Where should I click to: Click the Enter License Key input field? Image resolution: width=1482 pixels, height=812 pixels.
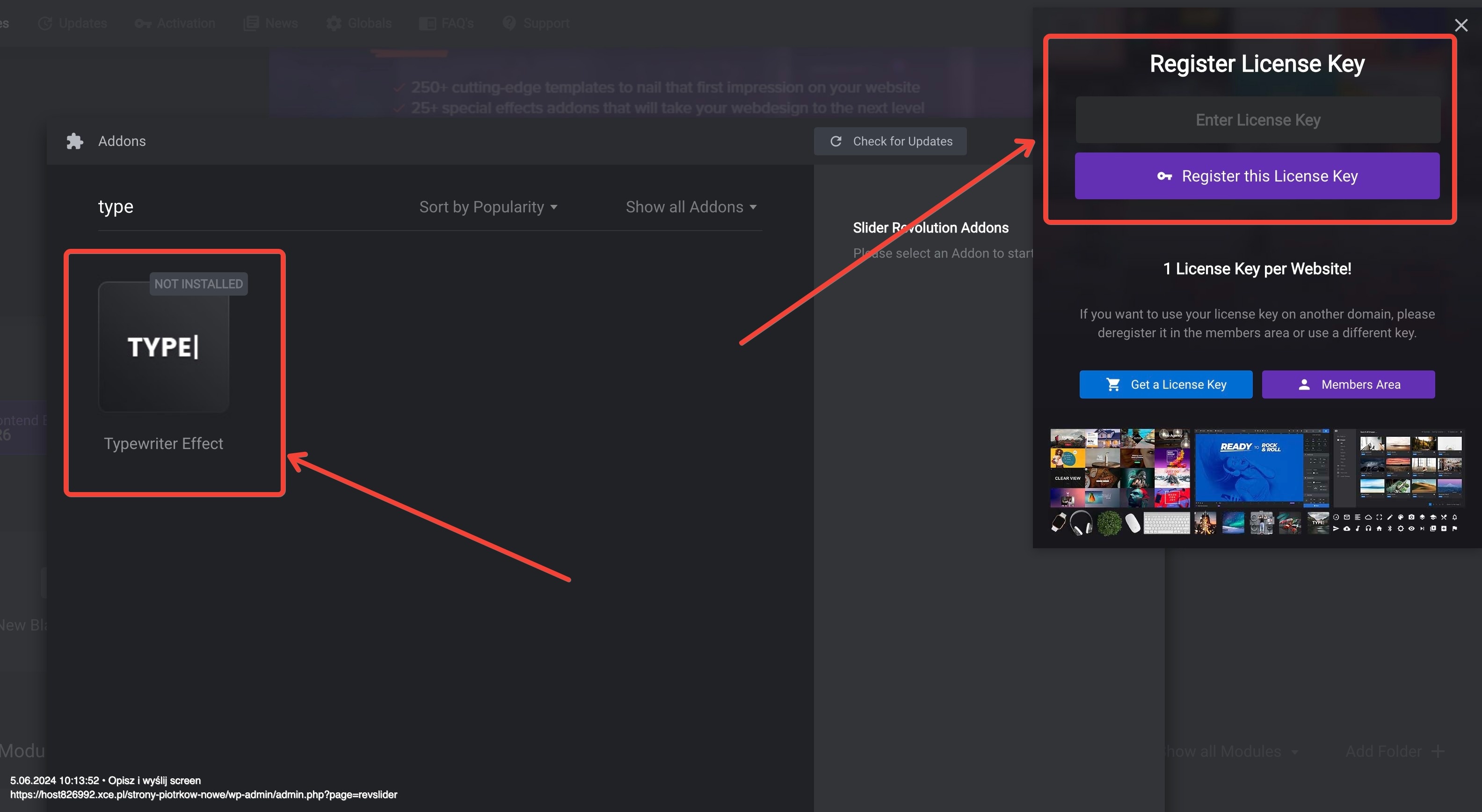[1257, 120]
